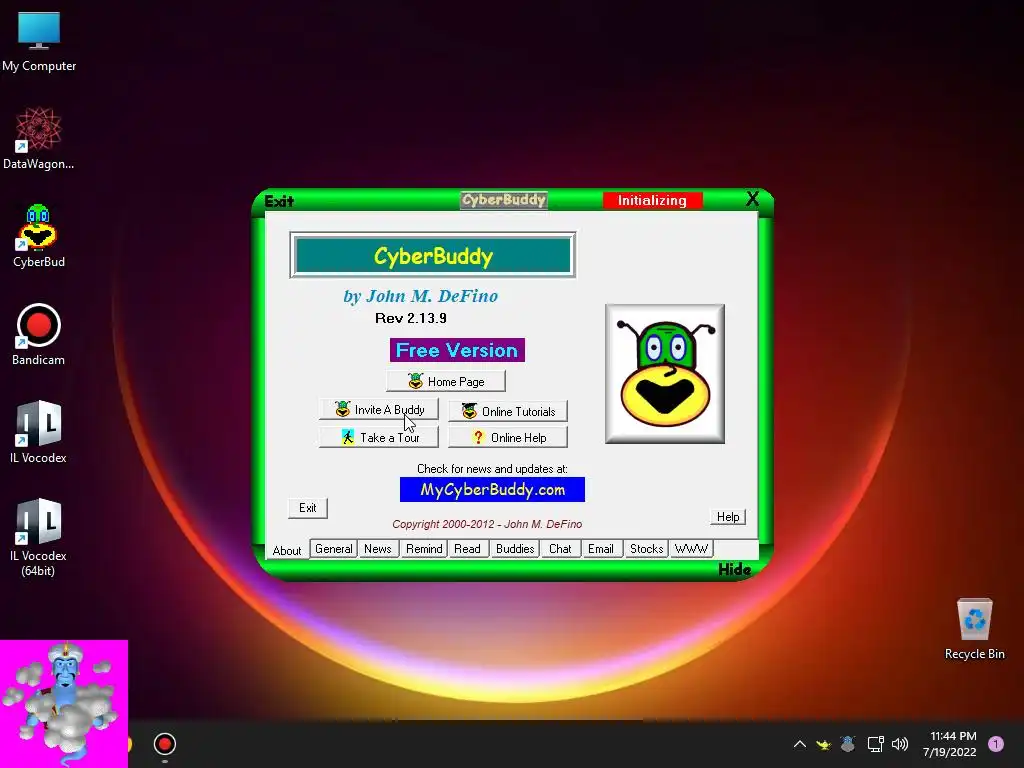
Task: Click the wizard hat tray icon
Action: coord(848,744)
